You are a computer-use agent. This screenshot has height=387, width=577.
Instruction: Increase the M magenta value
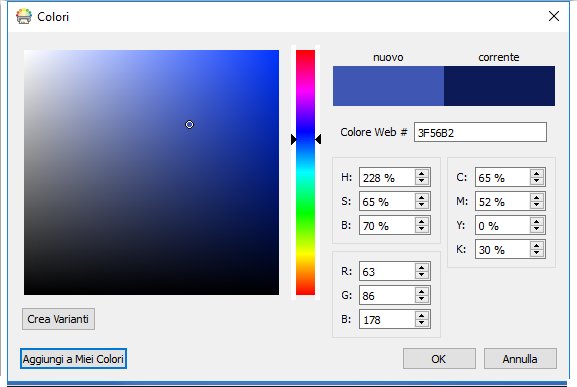(x=537, y=197)
